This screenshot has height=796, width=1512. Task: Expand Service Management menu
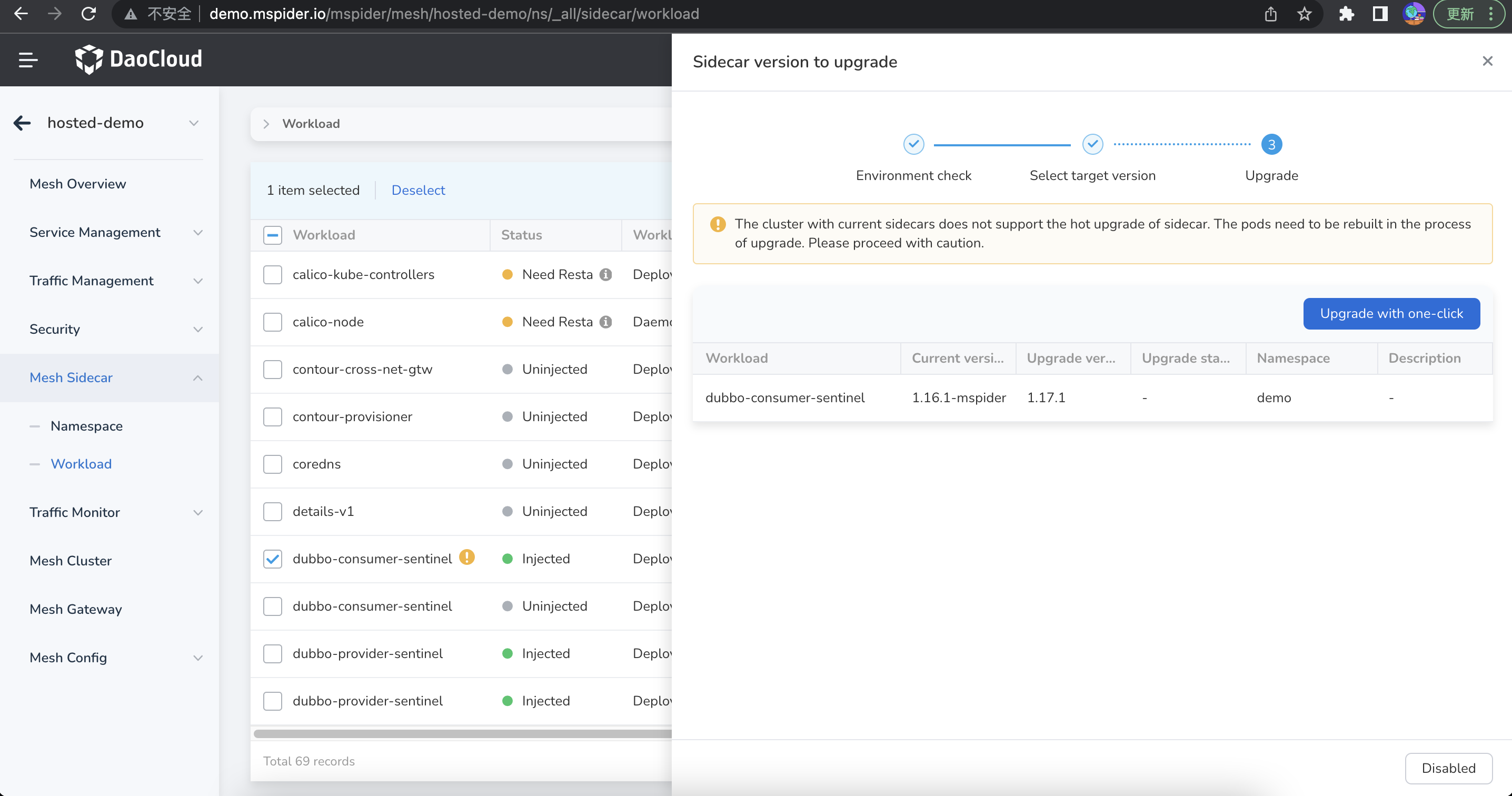[109, 233]
